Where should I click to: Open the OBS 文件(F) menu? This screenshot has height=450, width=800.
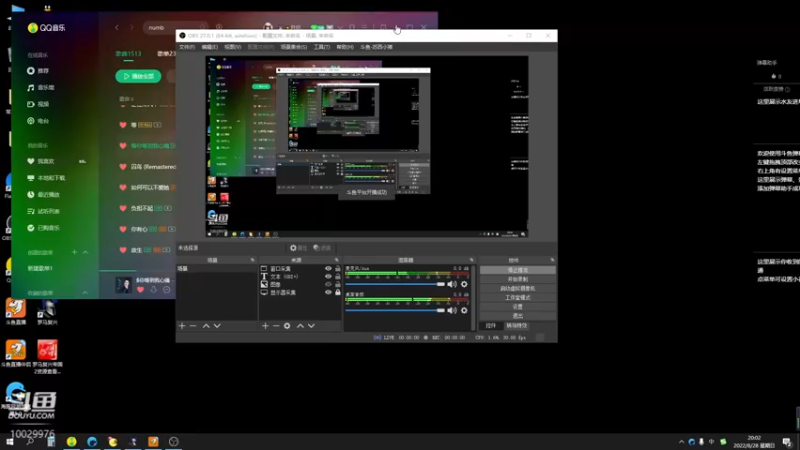click(187, 47)
